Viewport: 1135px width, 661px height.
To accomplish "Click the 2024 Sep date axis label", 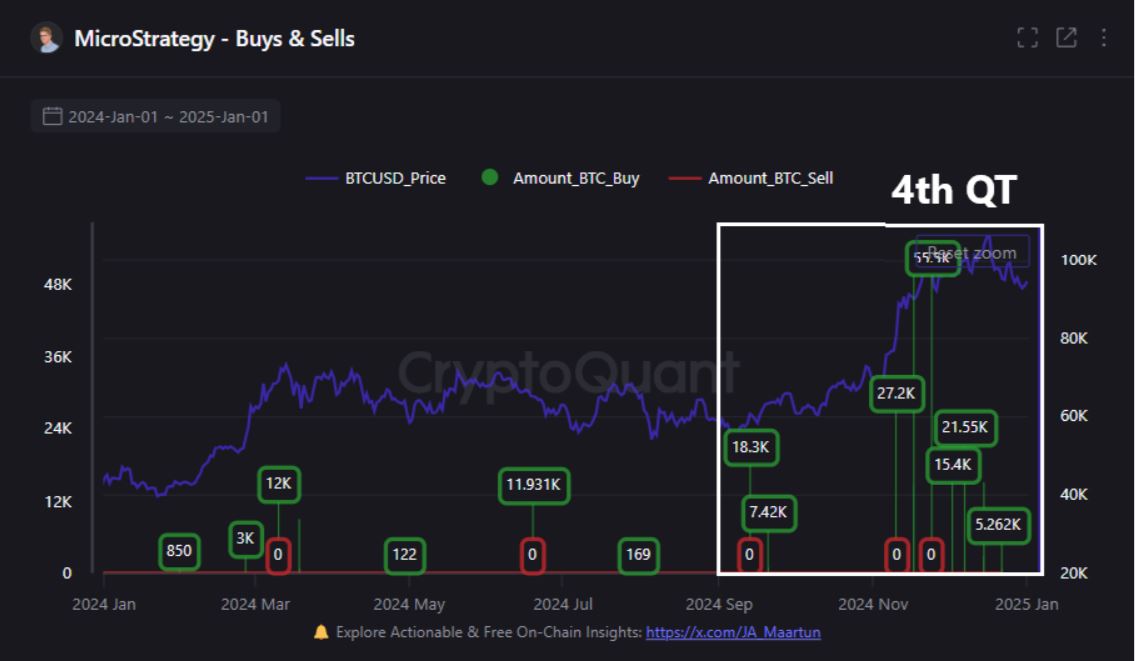I will click(x=720, y=605).
